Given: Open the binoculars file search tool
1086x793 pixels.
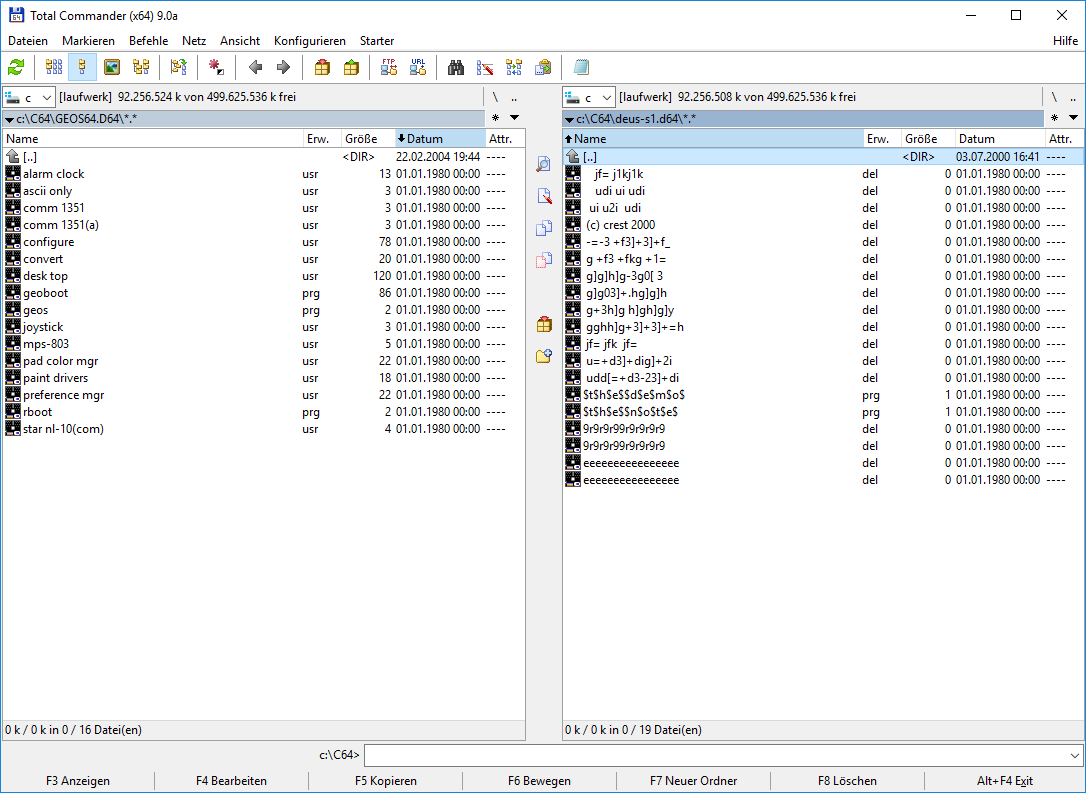Looking at the screenshot, I should point(456,67).
